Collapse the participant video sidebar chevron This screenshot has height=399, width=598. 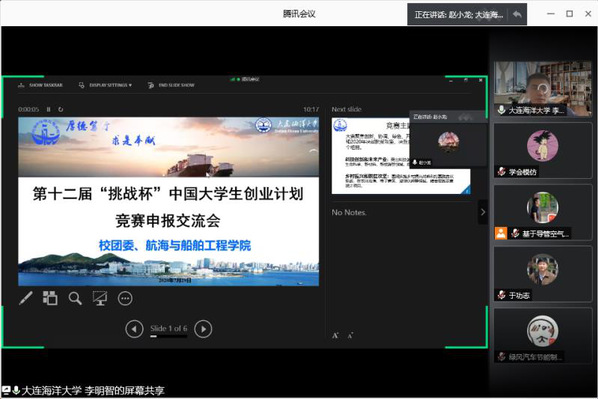(483, 212)
